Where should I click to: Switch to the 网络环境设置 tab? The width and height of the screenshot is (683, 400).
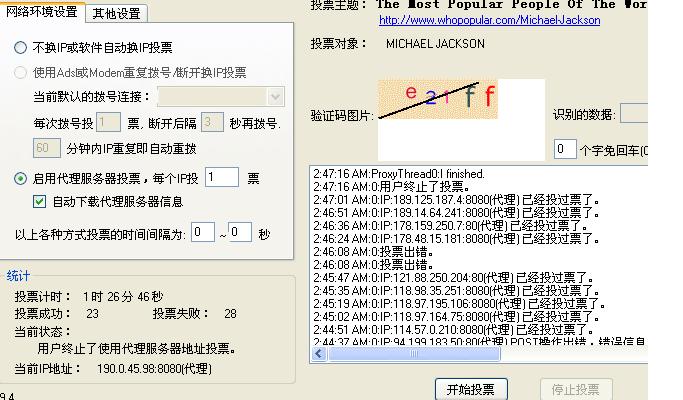point(42,12)
